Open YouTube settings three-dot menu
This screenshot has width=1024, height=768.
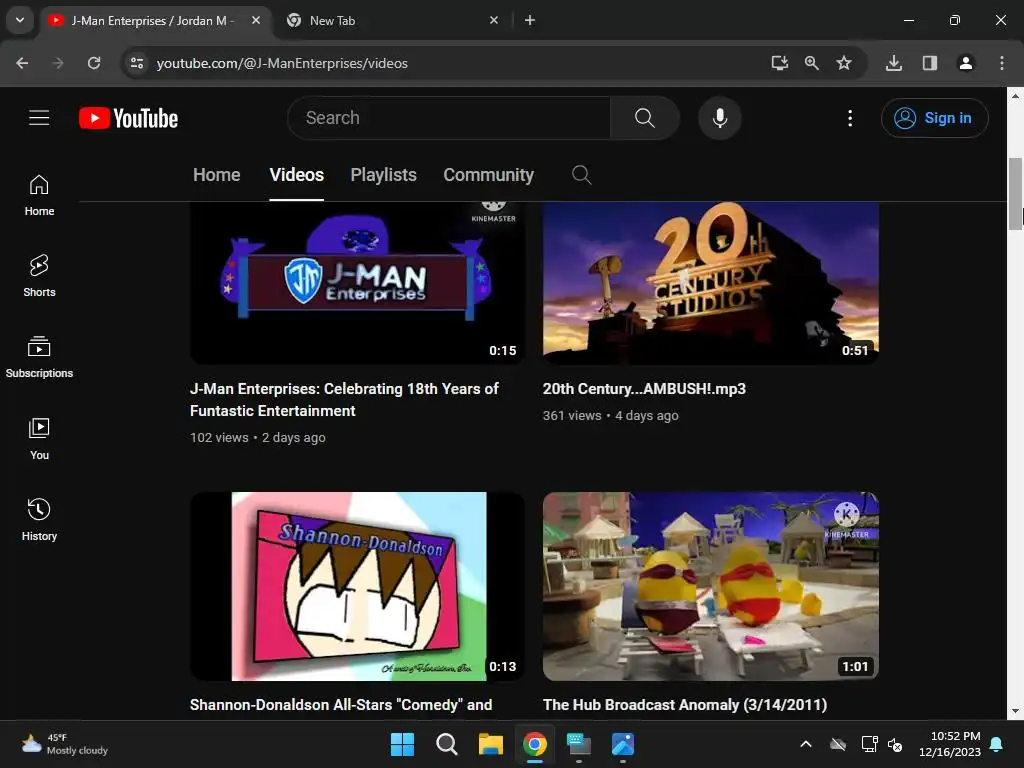click(x=850, y=118)
